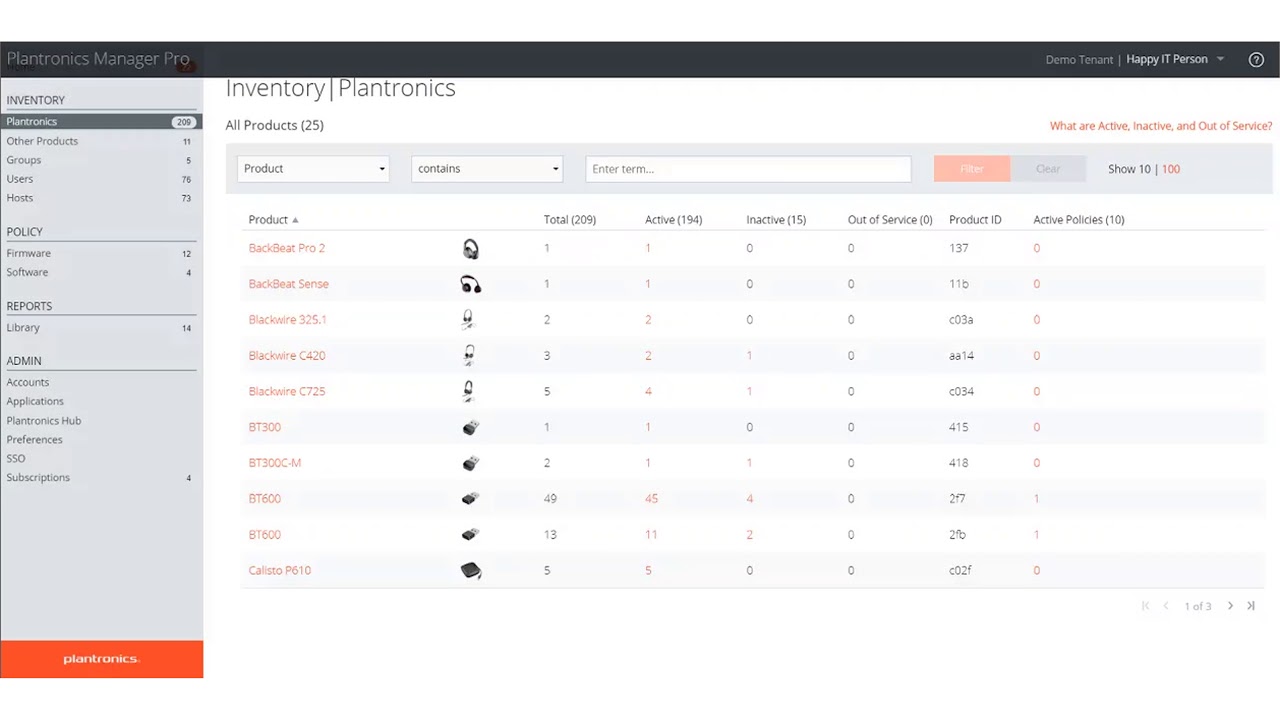The image size is (1280, 720).
Task: Open Groups in the sidebar
Action: tap(24, 160)
